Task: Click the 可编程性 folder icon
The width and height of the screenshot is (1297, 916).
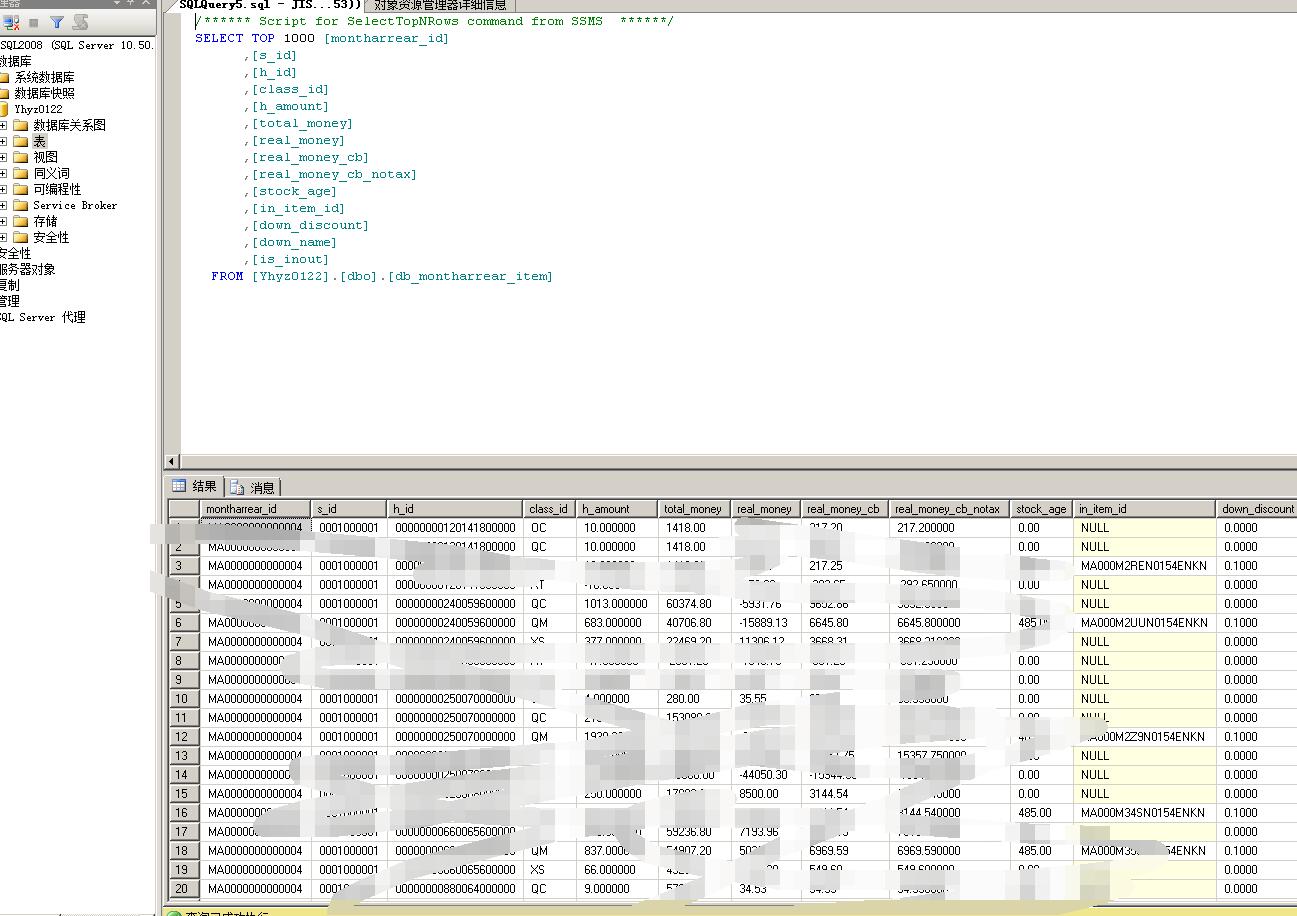Action: (x=21, y=189)
